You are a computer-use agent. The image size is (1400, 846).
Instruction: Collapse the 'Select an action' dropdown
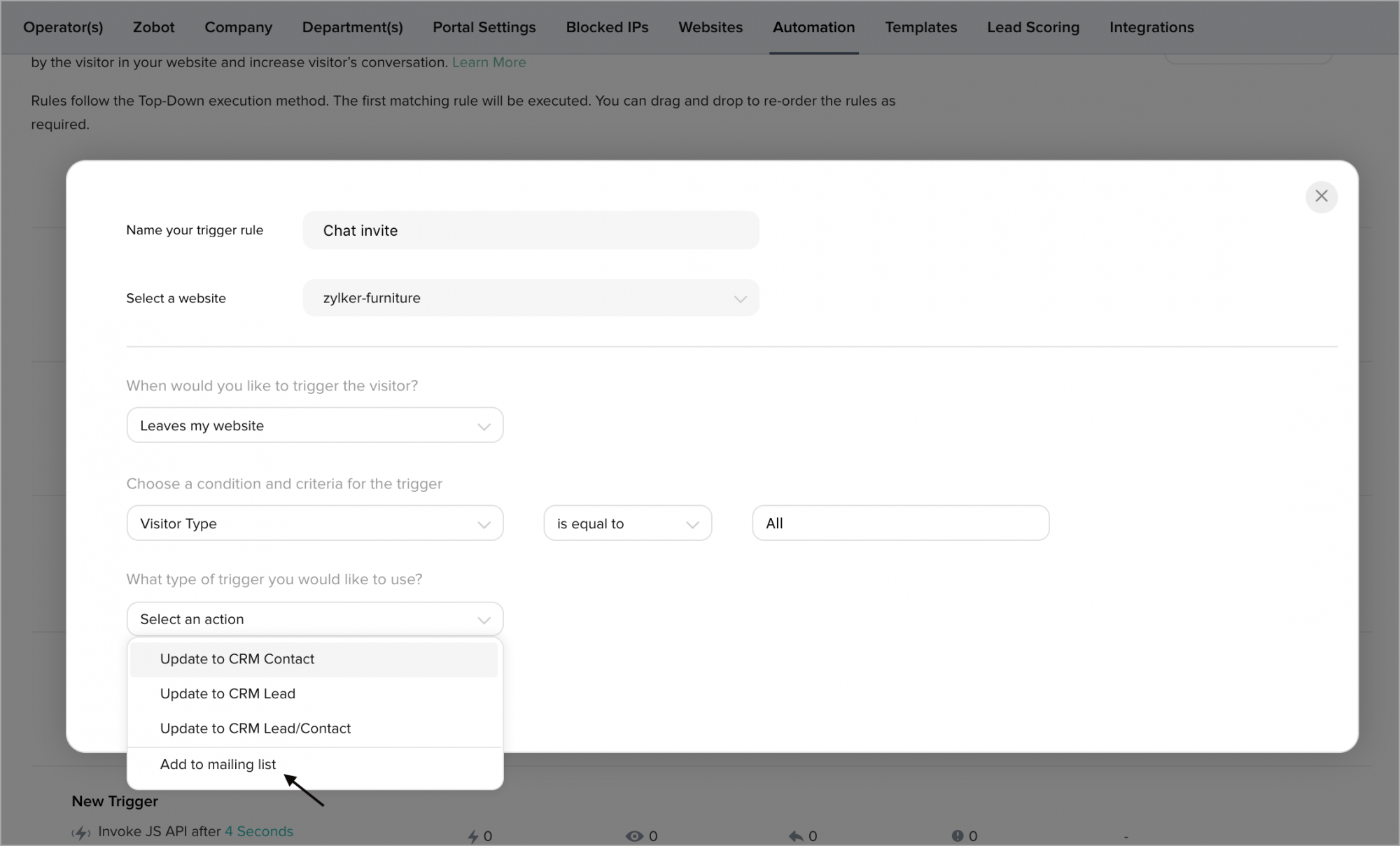[x=314, y=619]
